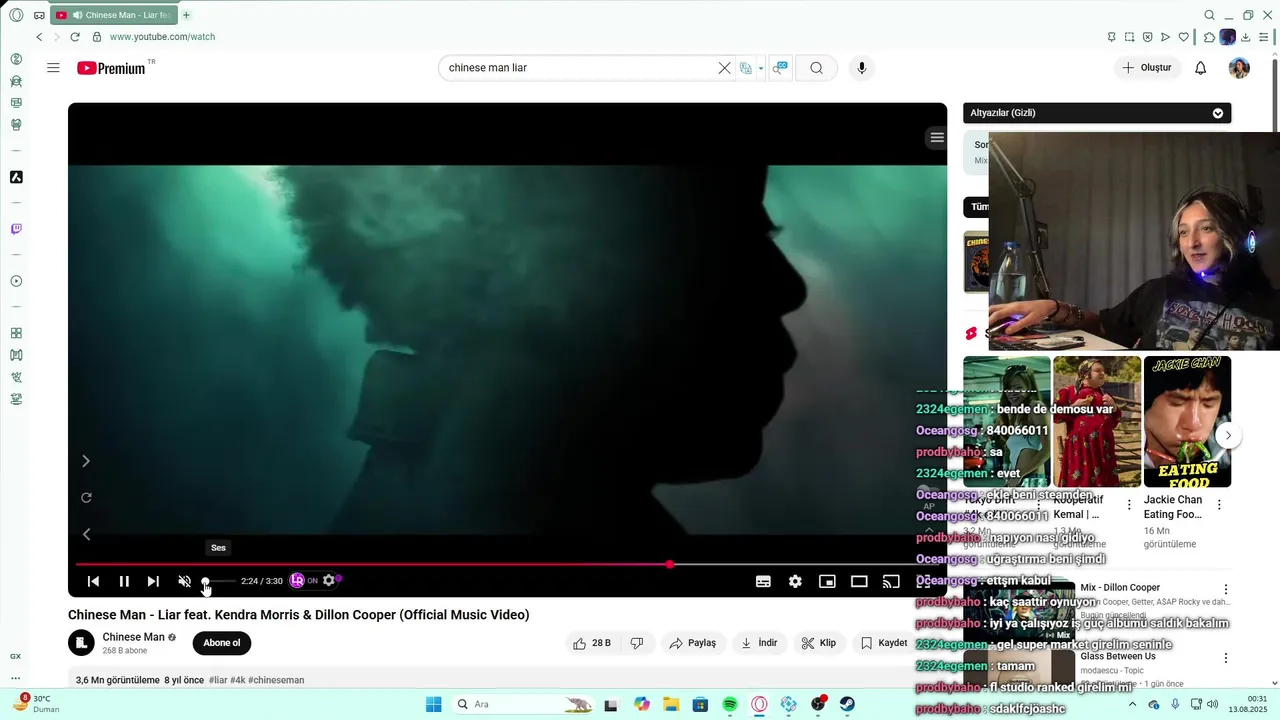Screen dimensions: 1280x720
Task: Open Steam from the taskbar
Action: [847, 704]
